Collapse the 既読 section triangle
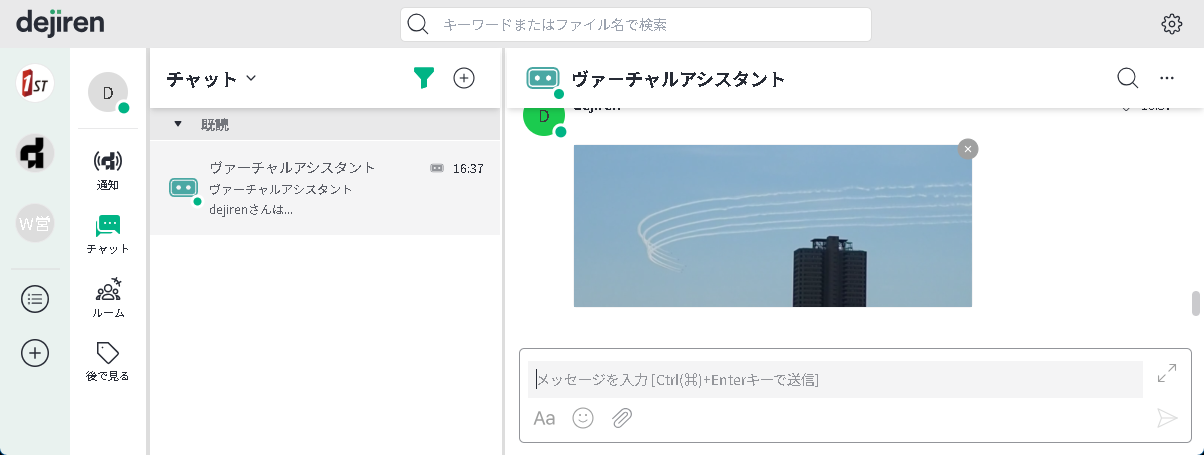1204x455 pixels. click(x=178, y=124)
